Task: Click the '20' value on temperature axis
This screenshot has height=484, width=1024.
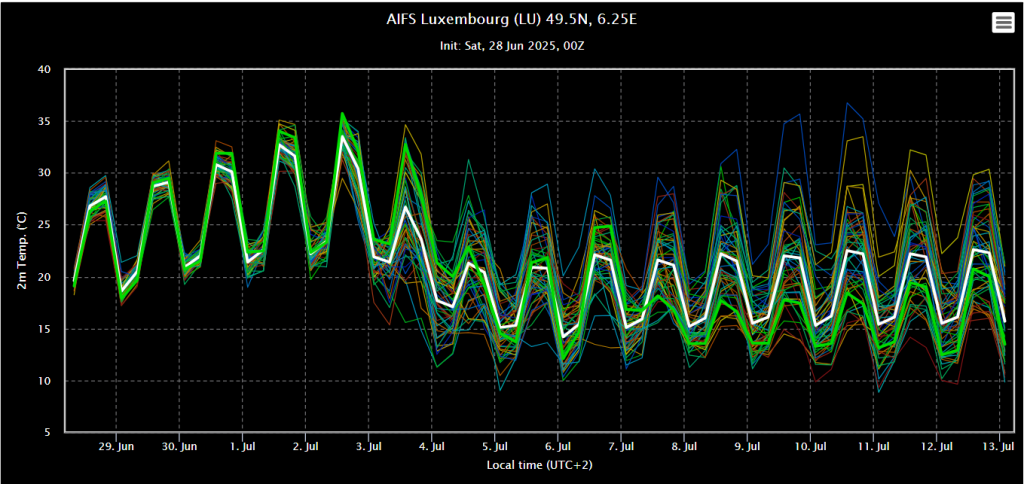Action: pyautogui.click(x=44, y=277)
